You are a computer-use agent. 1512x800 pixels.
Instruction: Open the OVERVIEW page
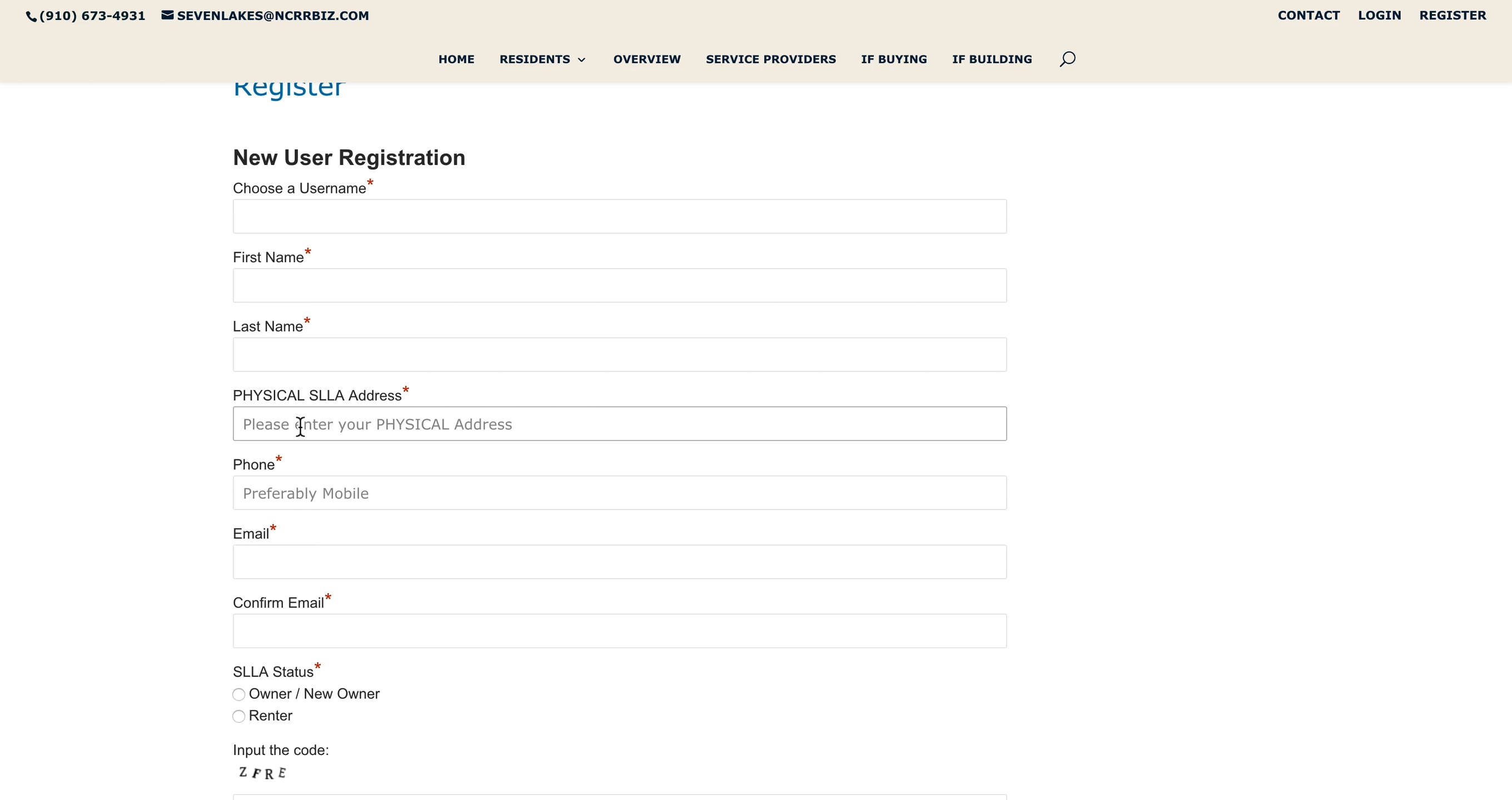(646, 59)
